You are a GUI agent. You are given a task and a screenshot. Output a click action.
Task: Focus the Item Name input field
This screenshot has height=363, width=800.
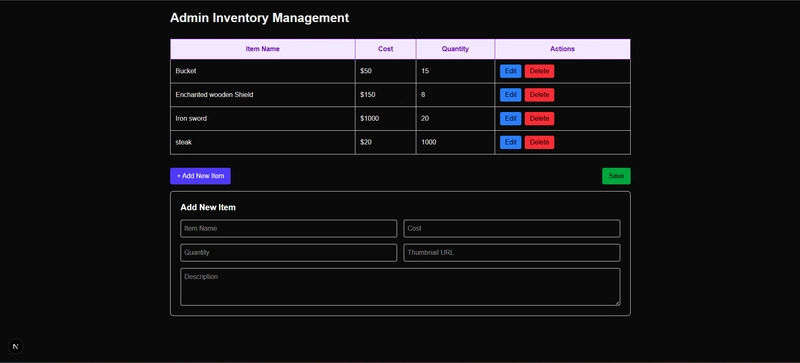click(288, 228)
